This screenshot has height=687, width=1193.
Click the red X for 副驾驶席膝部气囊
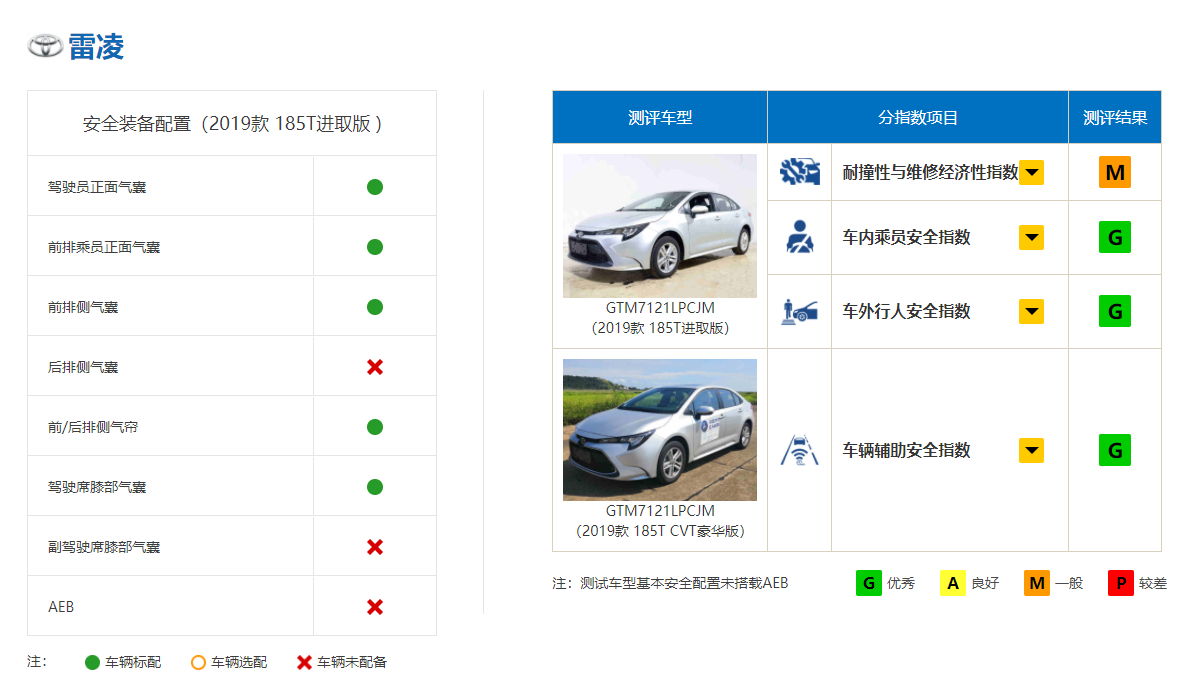[374, 547]
